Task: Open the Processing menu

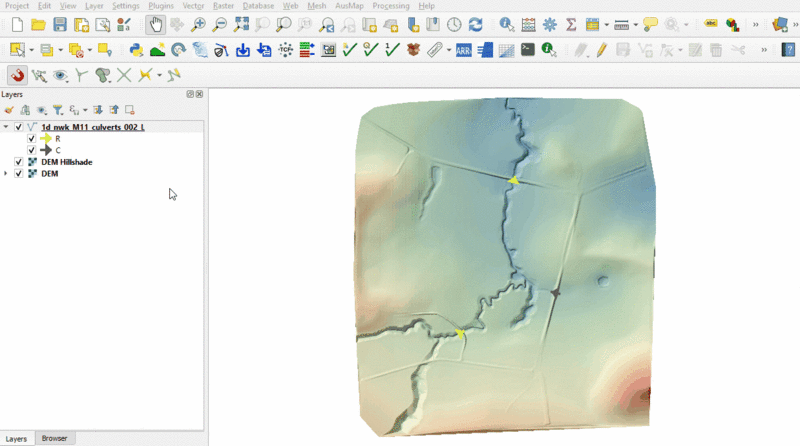Action: coord(390,6)
